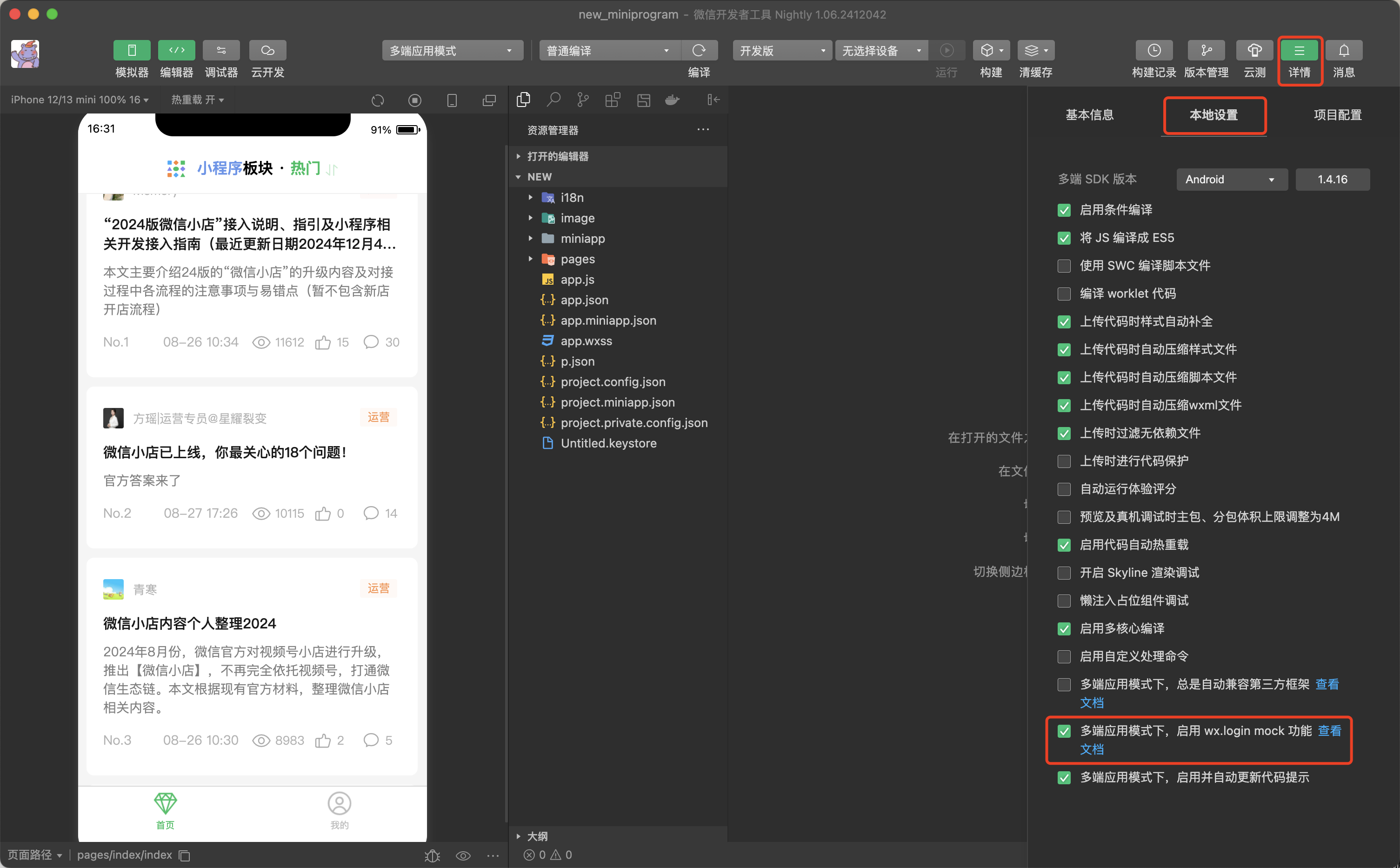Click the simulator stop/record icon

point(414,100)
